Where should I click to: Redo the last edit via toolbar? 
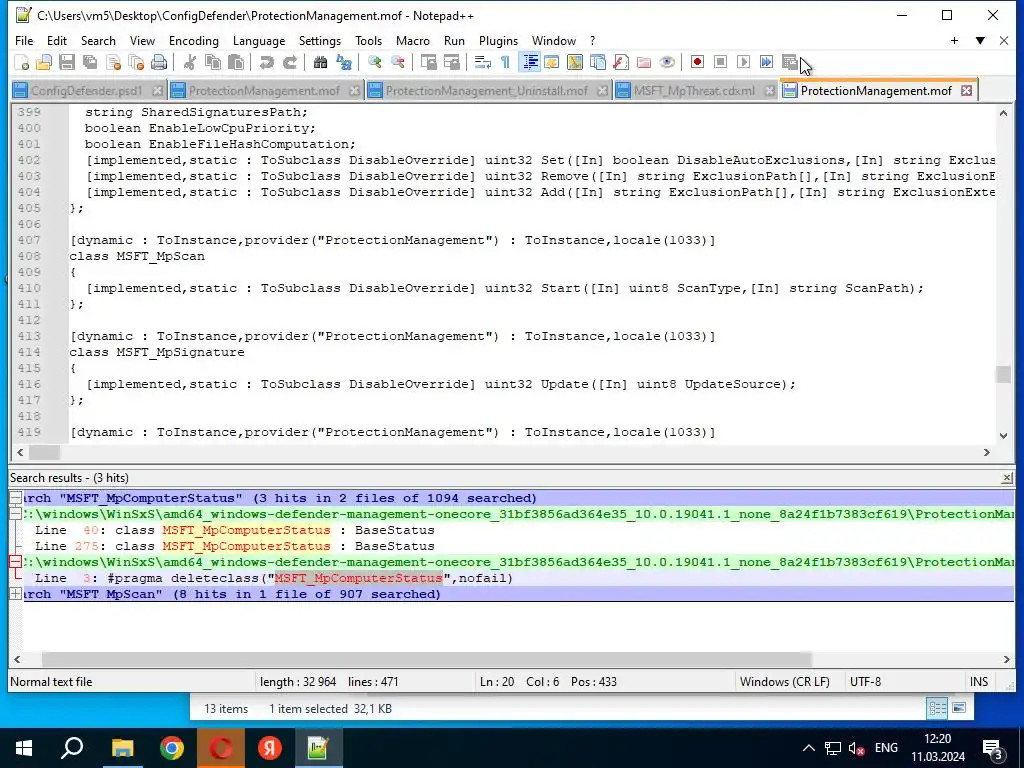point(289,62)
